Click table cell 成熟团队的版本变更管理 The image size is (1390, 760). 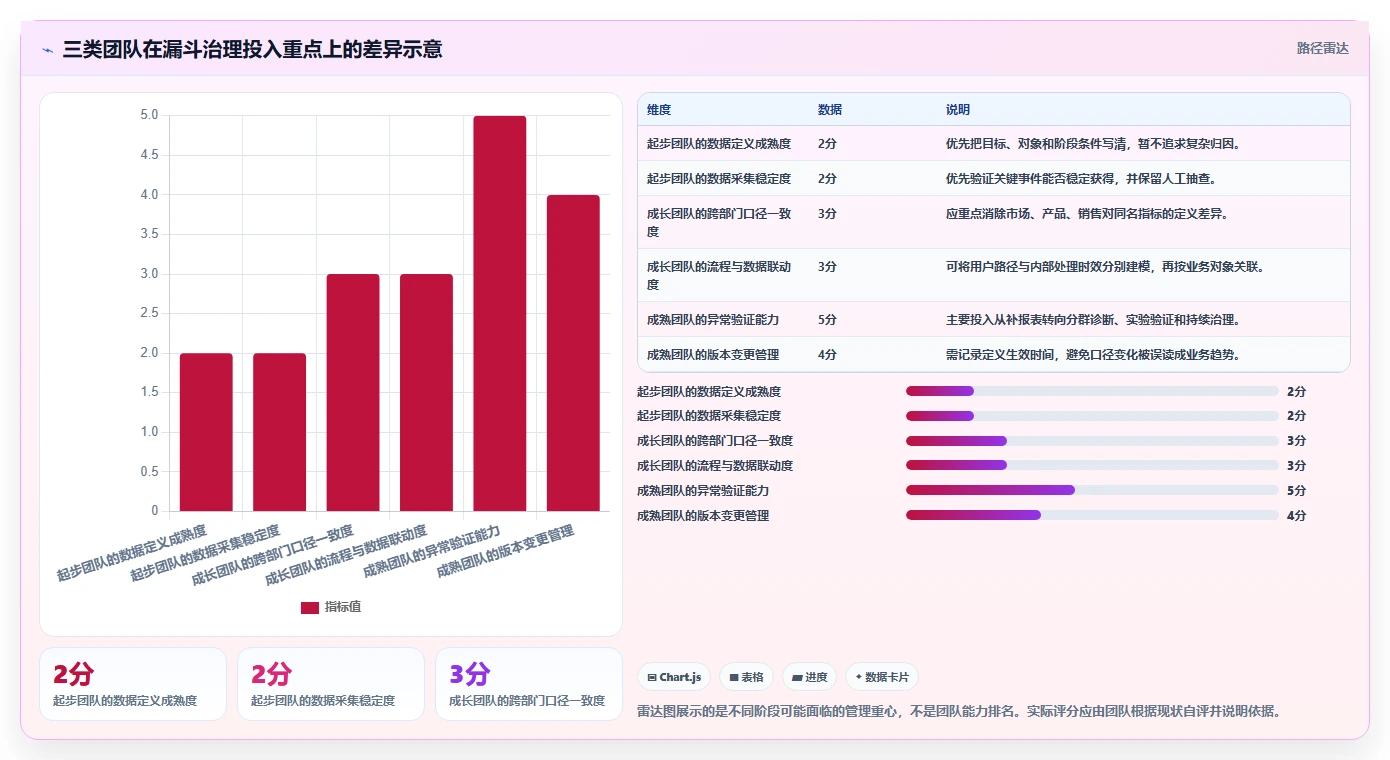point(713,354)
